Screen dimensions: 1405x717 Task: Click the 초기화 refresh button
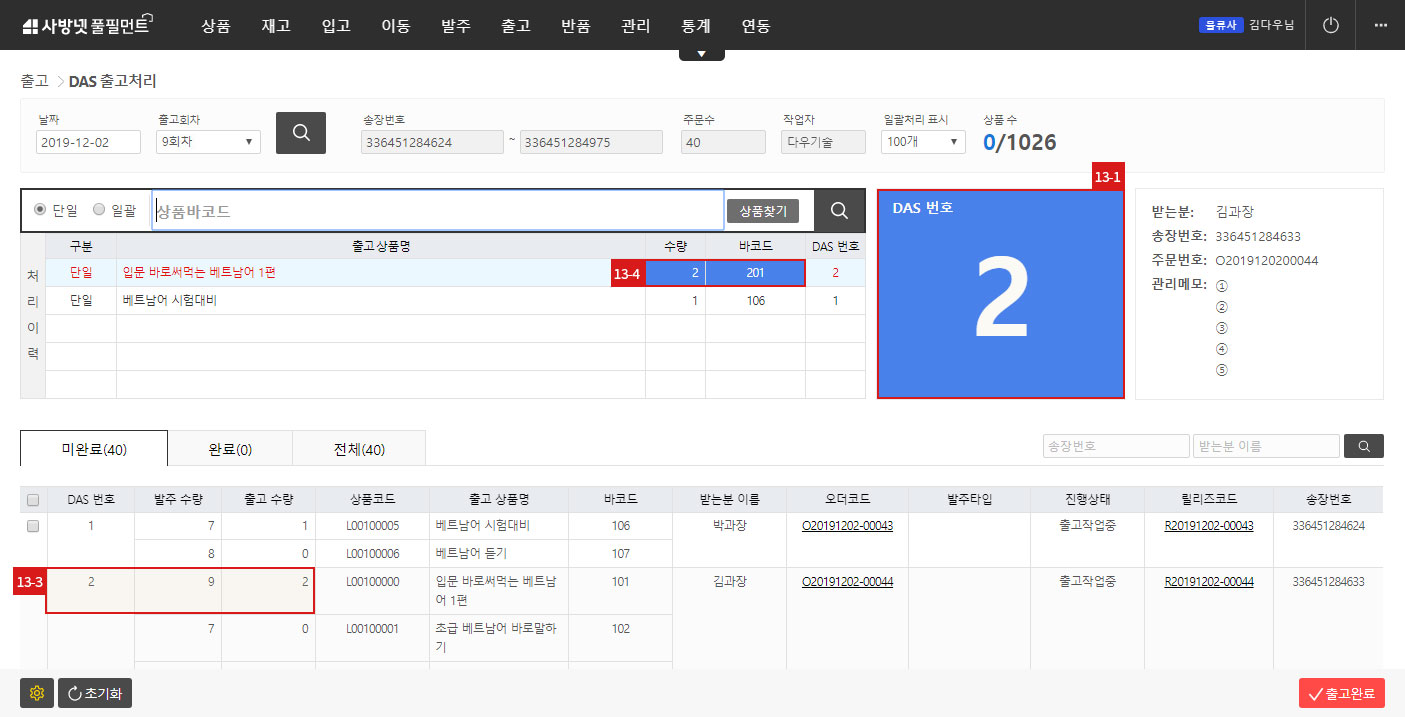click(x=94, y=692)
